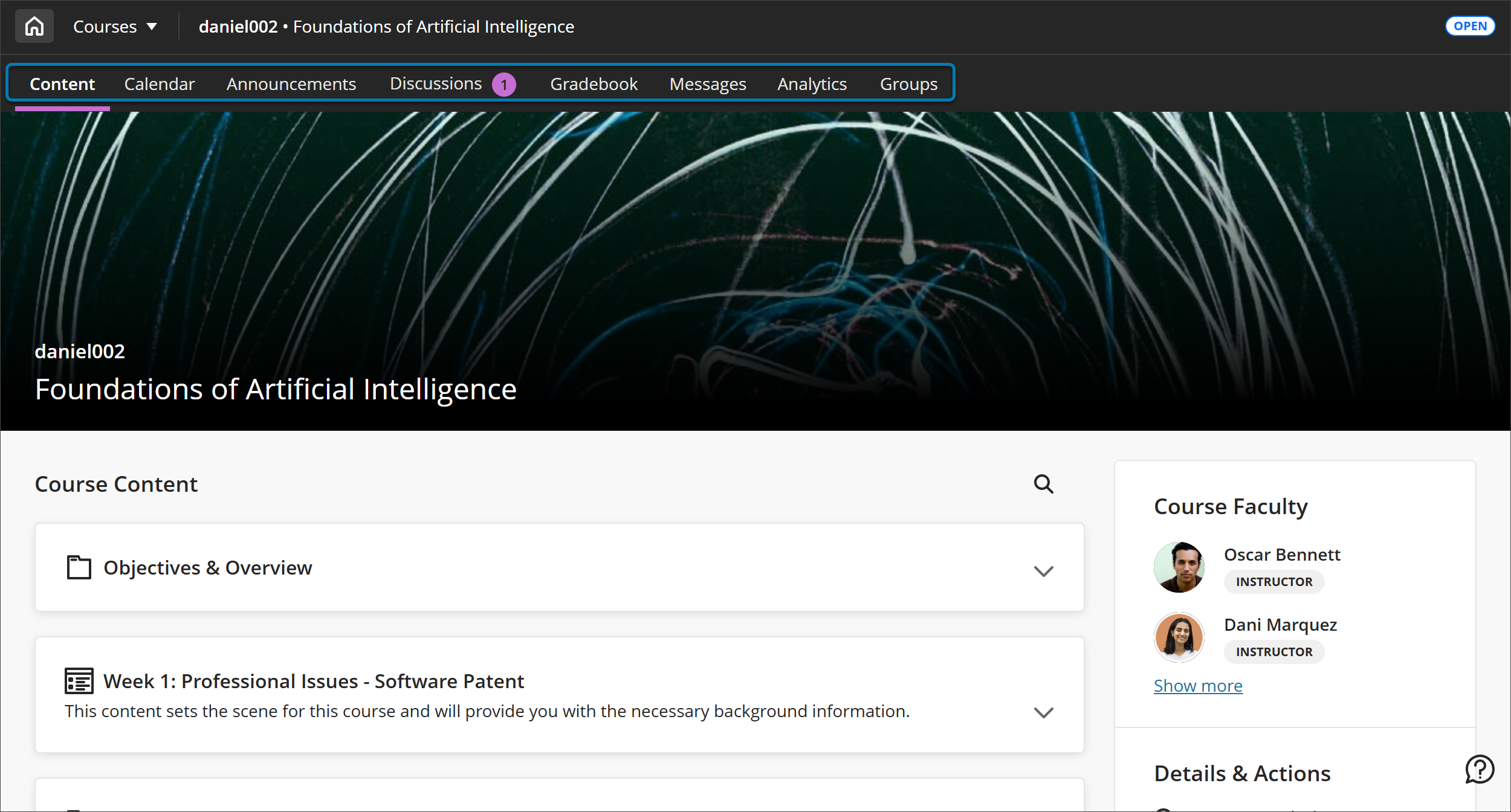Screen dimensions: 1511x812
Task: Click the Week 1 document content icon
Action: click(77, 680)
